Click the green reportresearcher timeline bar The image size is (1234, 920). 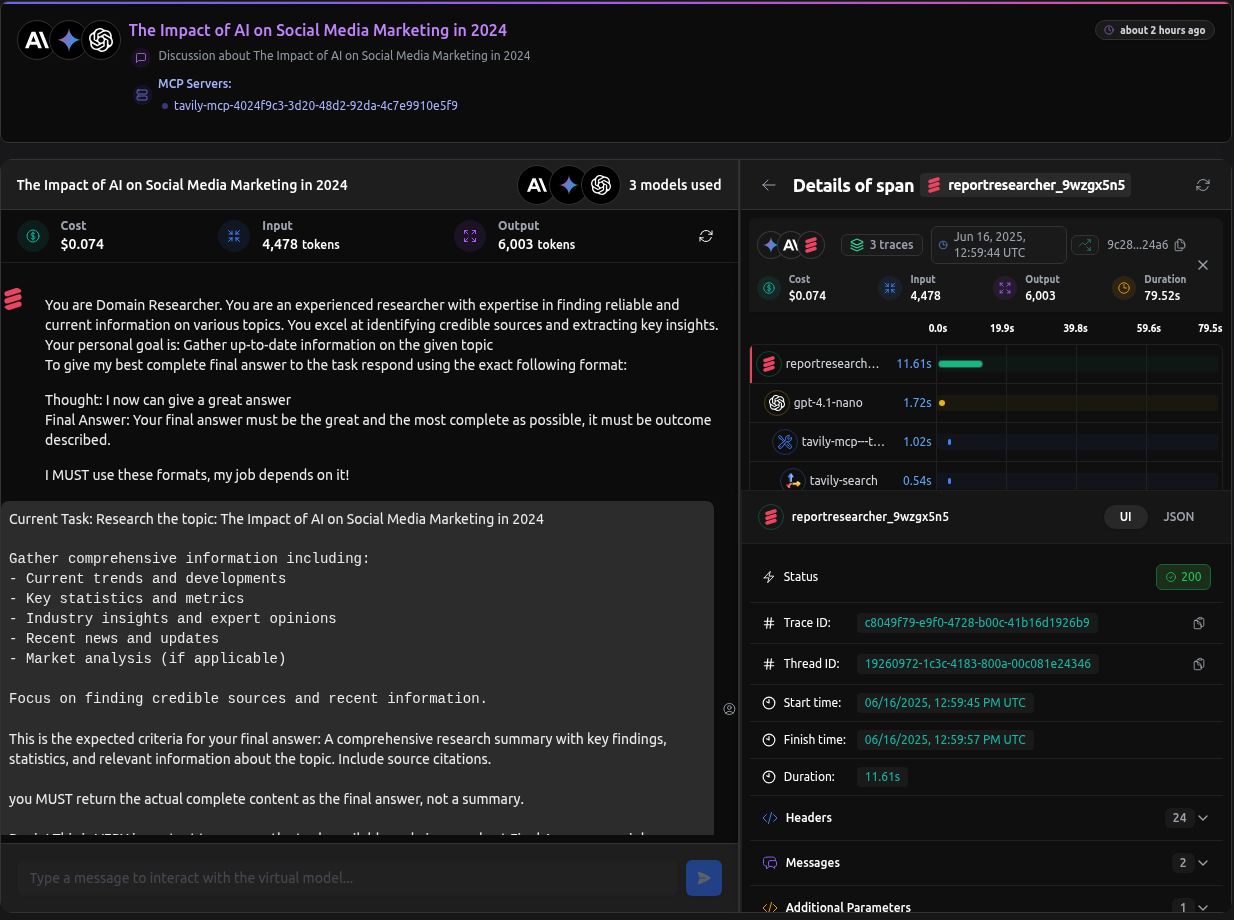click(x=960, y=364)
